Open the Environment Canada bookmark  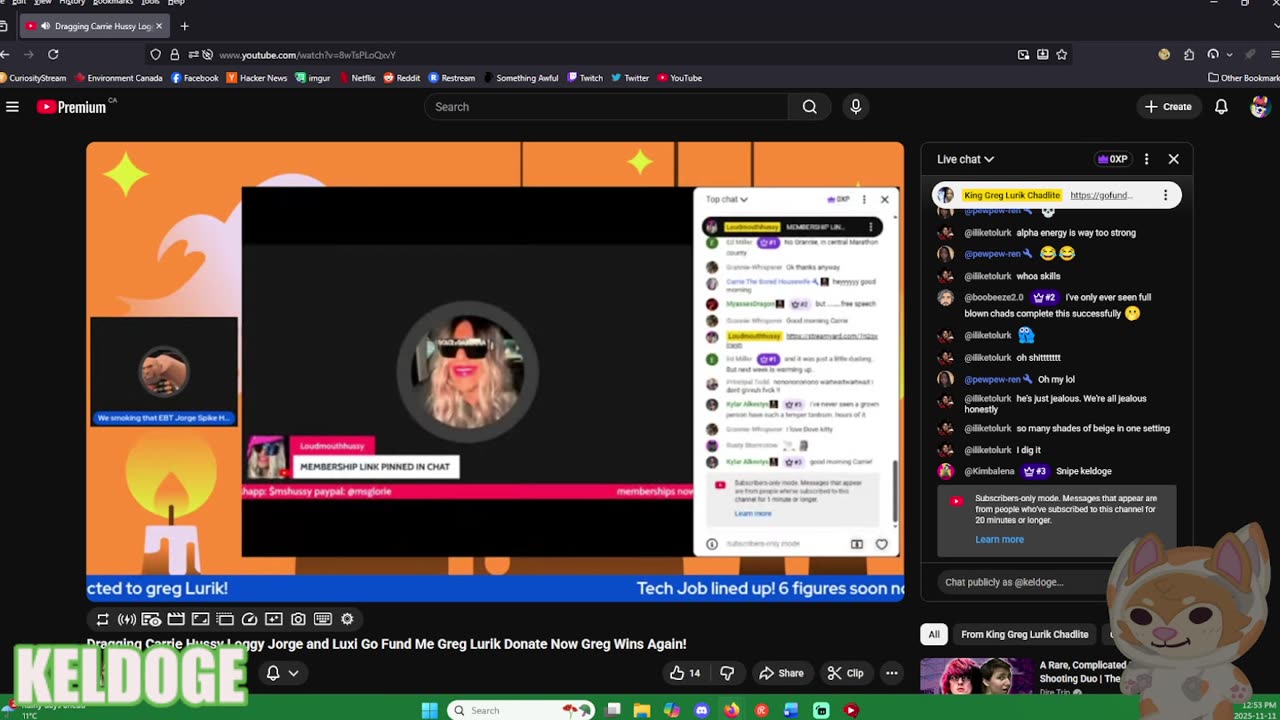point(119,78)
